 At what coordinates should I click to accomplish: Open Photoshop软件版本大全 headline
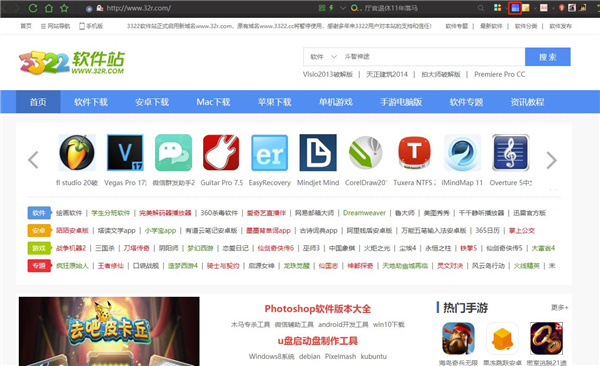pyautogui.click(x=318, y=309)
